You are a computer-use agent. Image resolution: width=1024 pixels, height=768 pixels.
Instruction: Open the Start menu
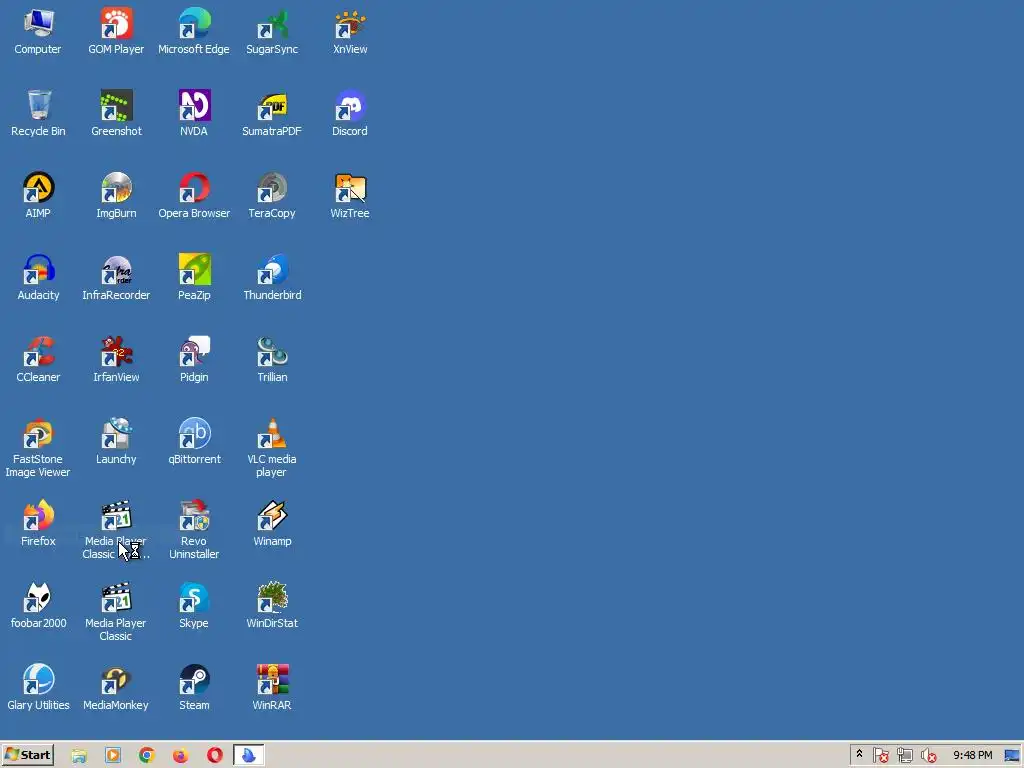point(27,755)
